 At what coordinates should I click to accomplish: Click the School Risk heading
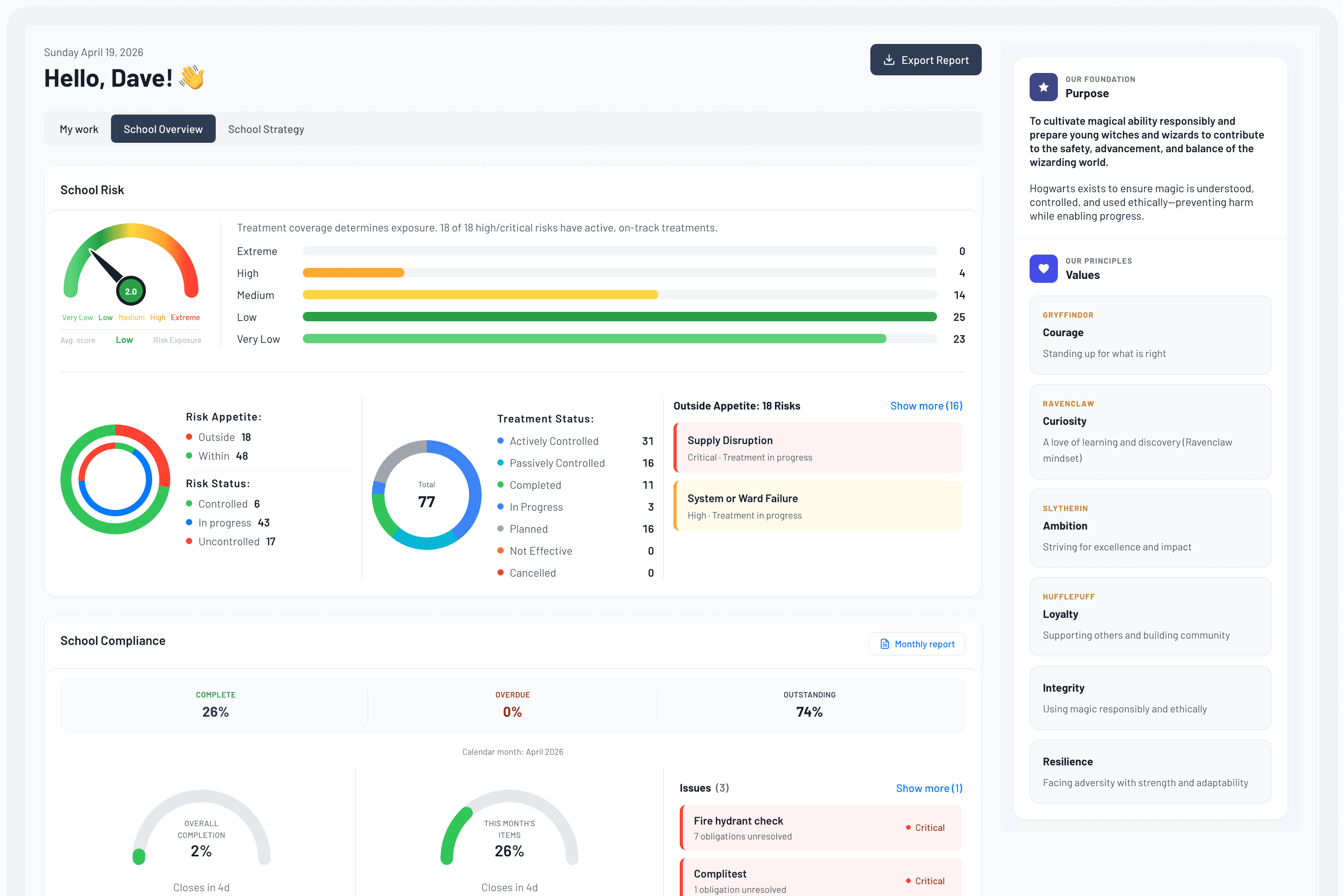coord(92,190)
